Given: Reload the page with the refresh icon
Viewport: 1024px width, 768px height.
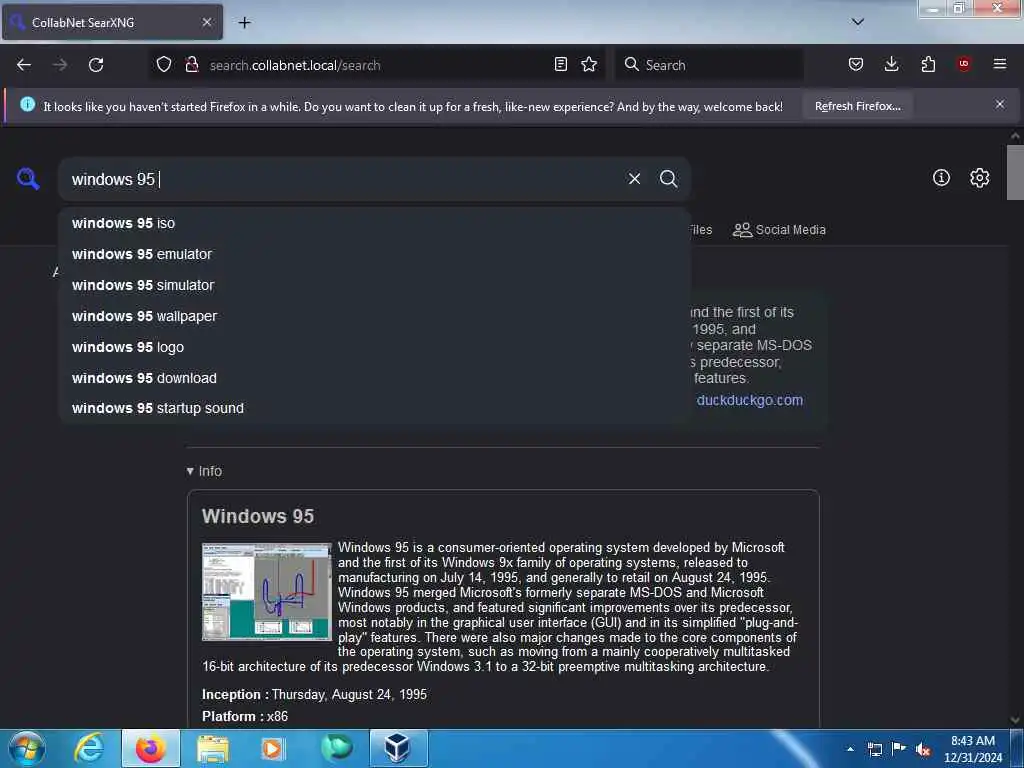Looking at the screenshot, I should click(x=96, y=65).
